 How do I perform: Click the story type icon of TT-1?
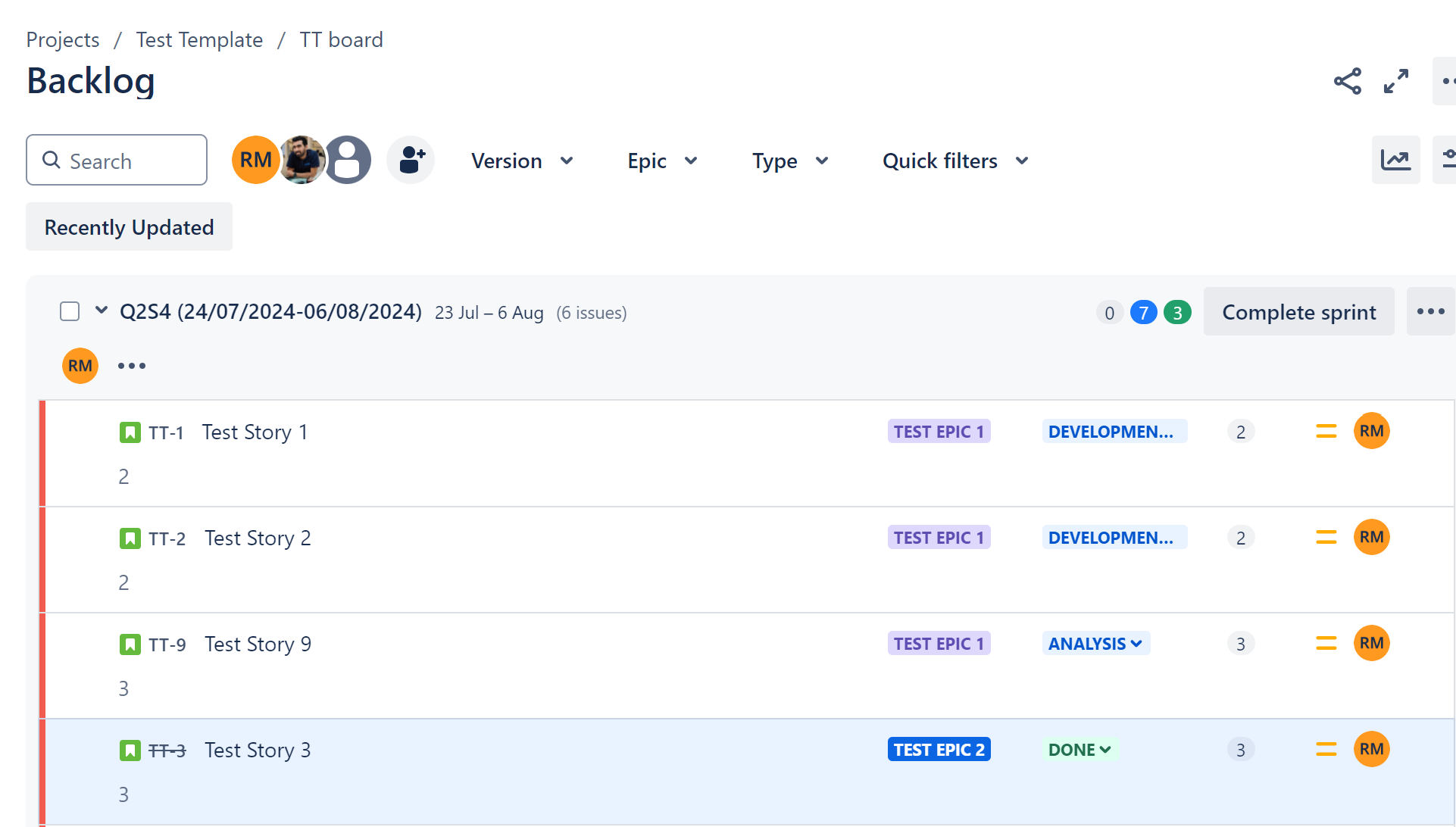(130, 432)
